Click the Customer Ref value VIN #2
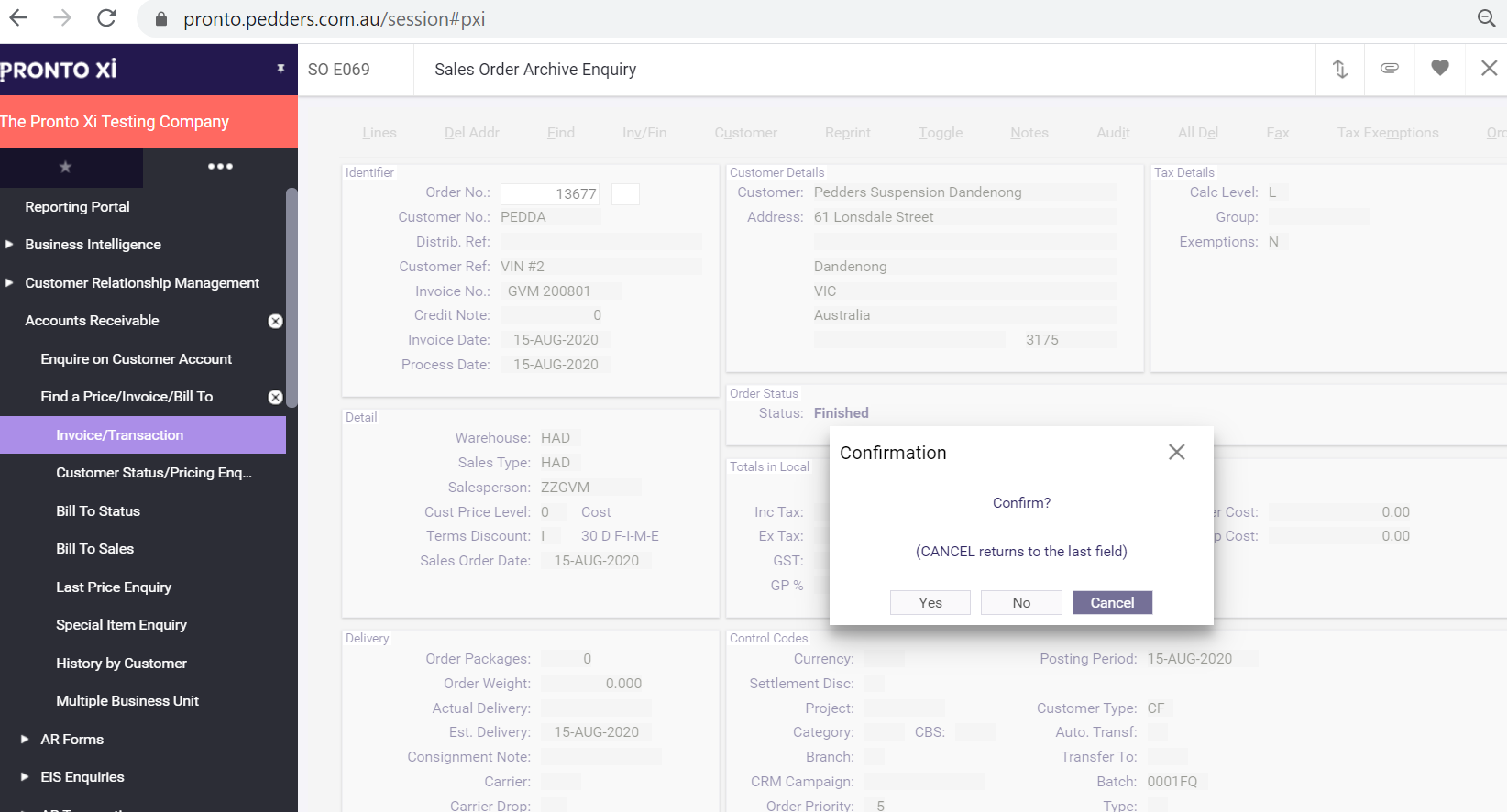Screen dimensions: 1507x812 click(x=522, y=267)
